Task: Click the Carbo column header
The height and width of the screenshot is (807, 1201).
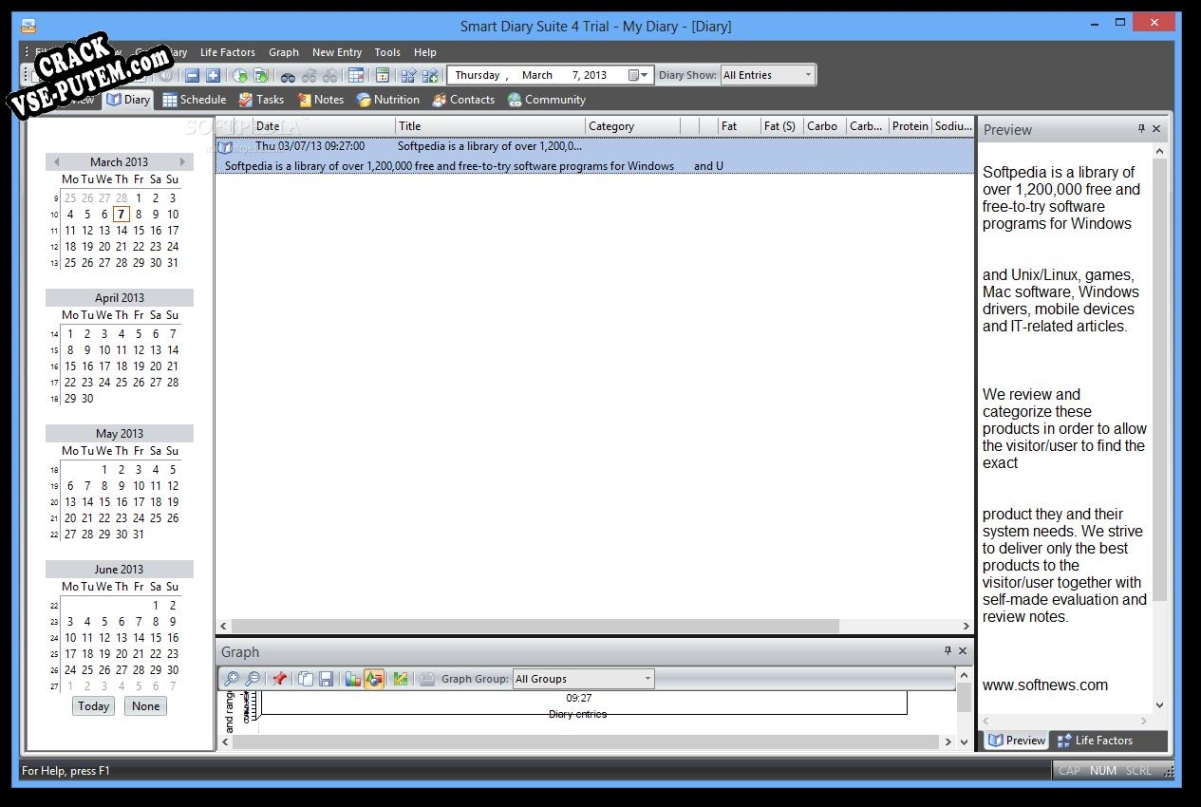Action: click(x=823, y=126)
